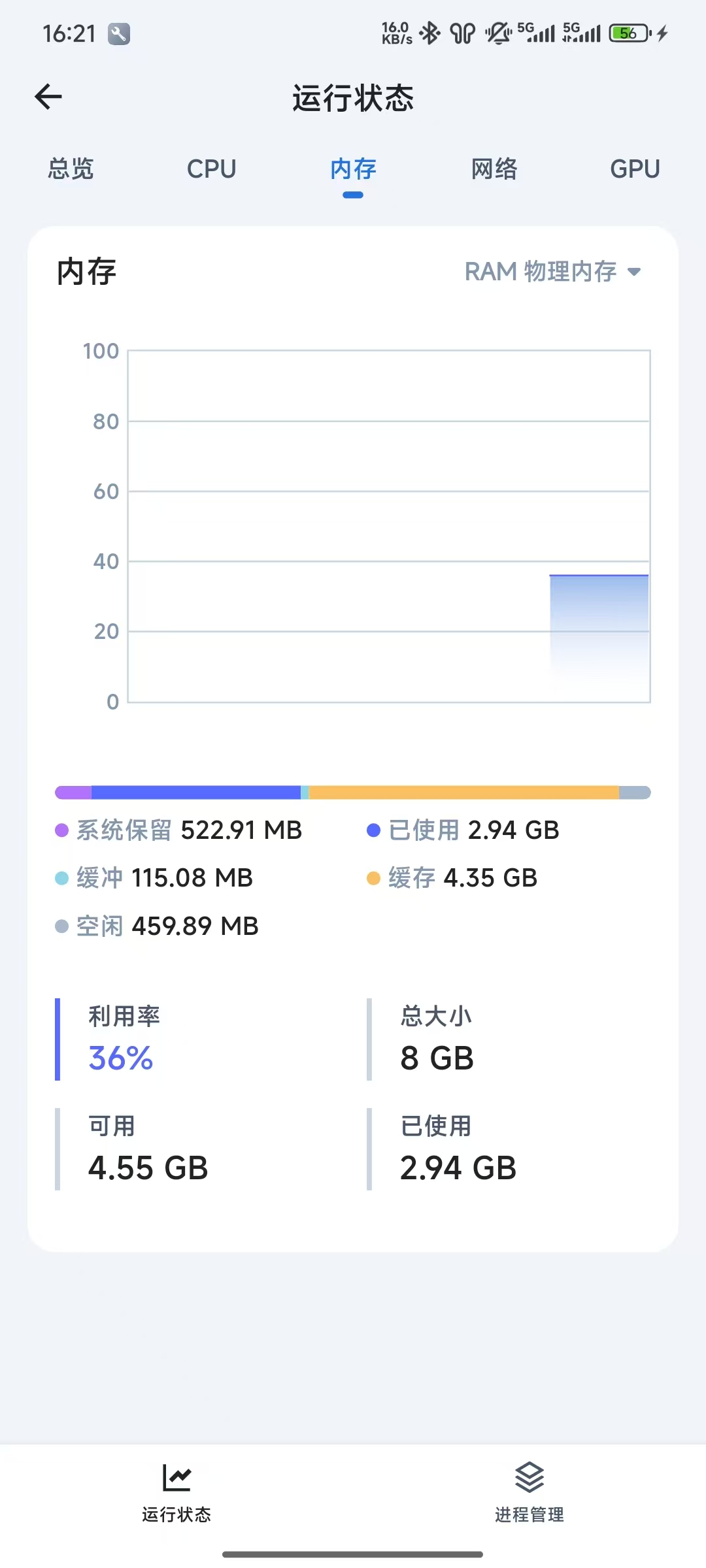
Task: Tap the shaded memory usage area in chart
Action: coord(599,627)
